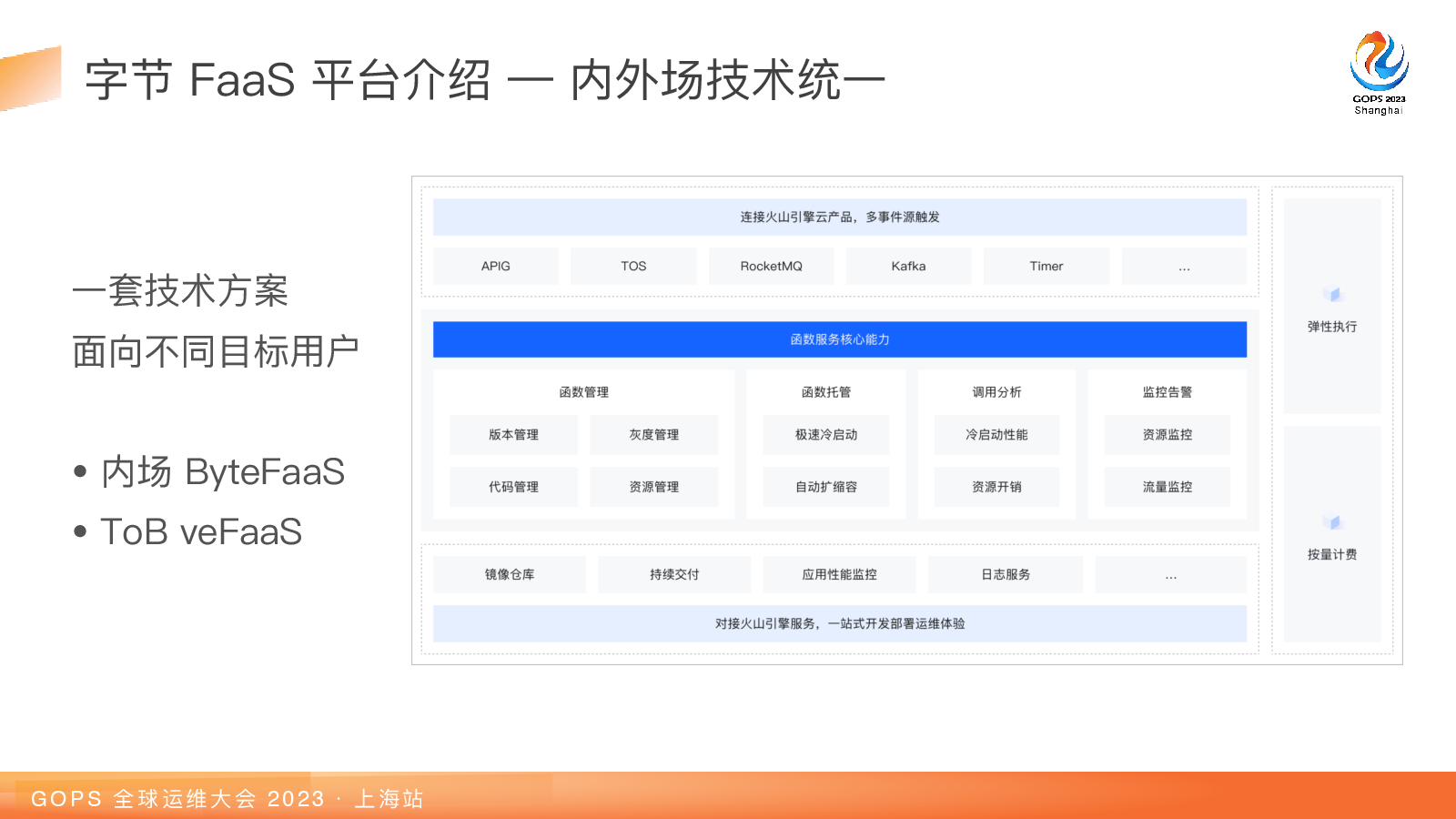This screenshot has width=1456, height=819.
Task: Click the cube icon above 按量计费
Action: click(x=1332, y=522)
